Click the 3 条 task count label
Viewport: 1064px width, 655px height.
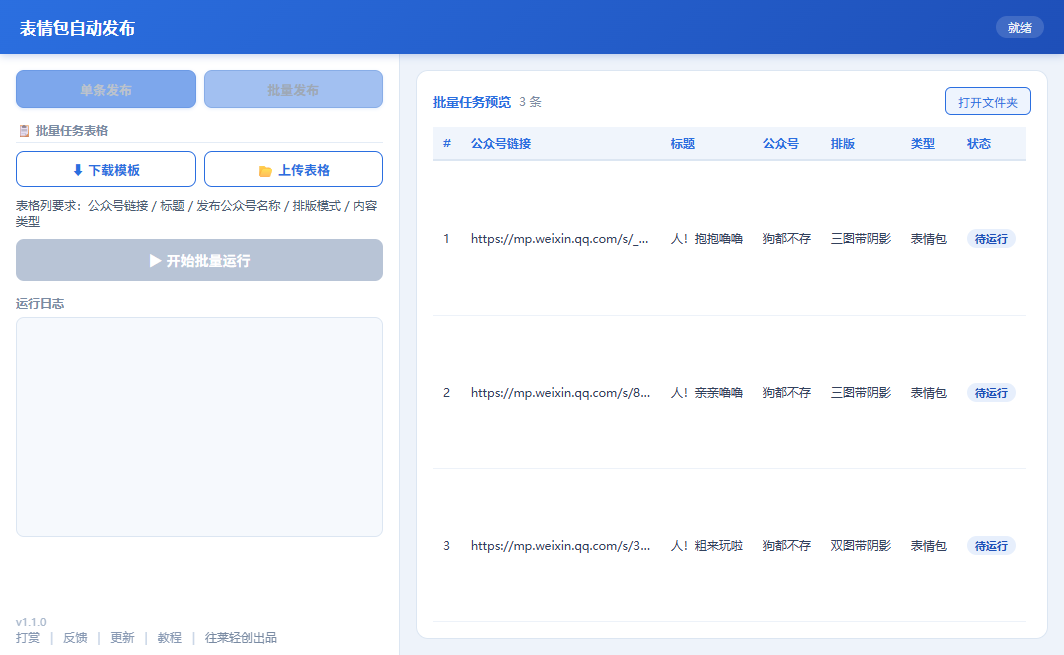(x=530, y=102)
